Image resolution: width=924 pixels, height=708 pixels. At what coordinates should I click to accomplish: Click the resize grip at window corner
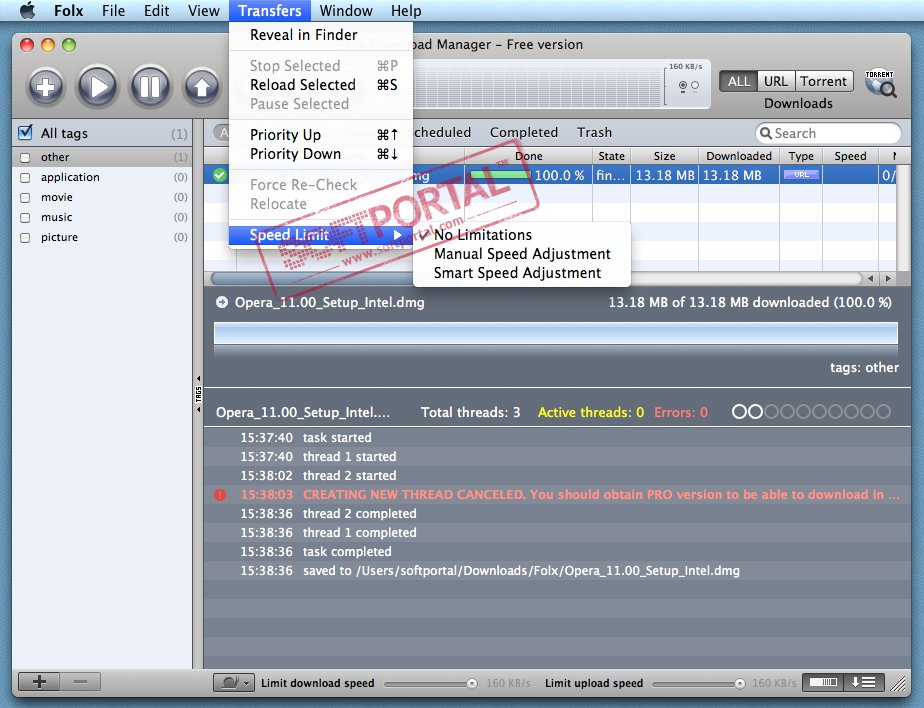[898, 684]
